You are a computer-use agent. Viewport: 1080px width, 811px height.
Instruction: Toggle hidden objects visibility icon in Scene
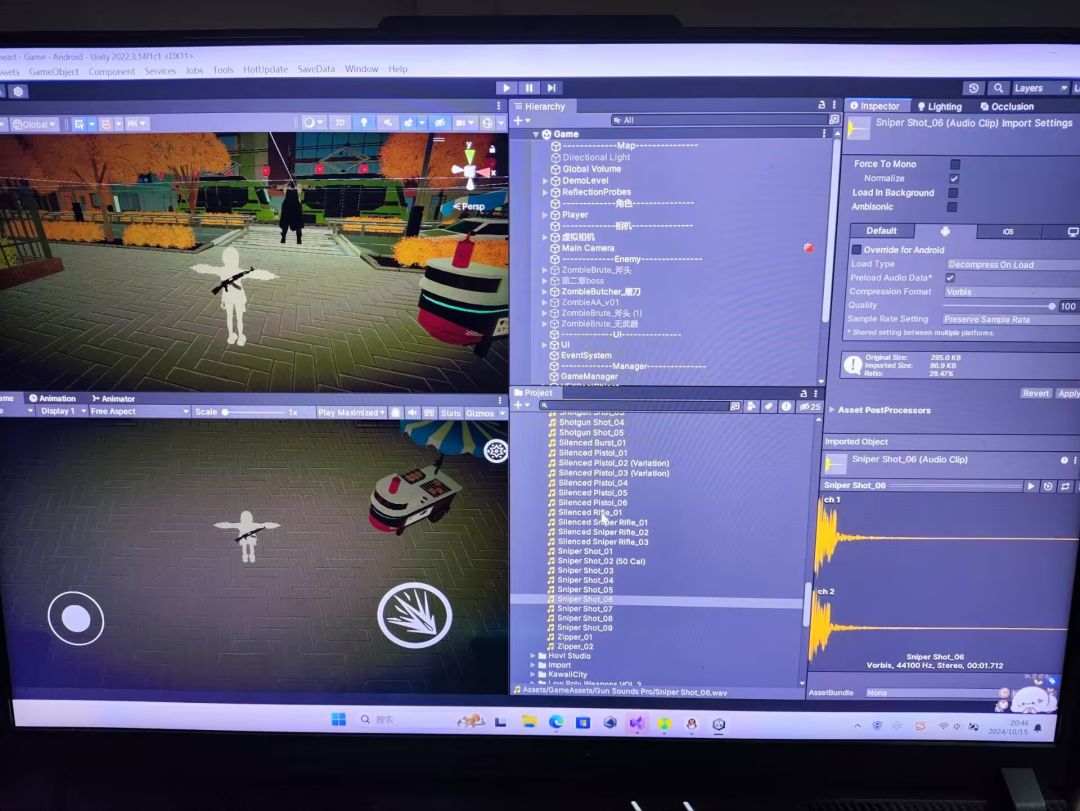click(x=439, y=123)
